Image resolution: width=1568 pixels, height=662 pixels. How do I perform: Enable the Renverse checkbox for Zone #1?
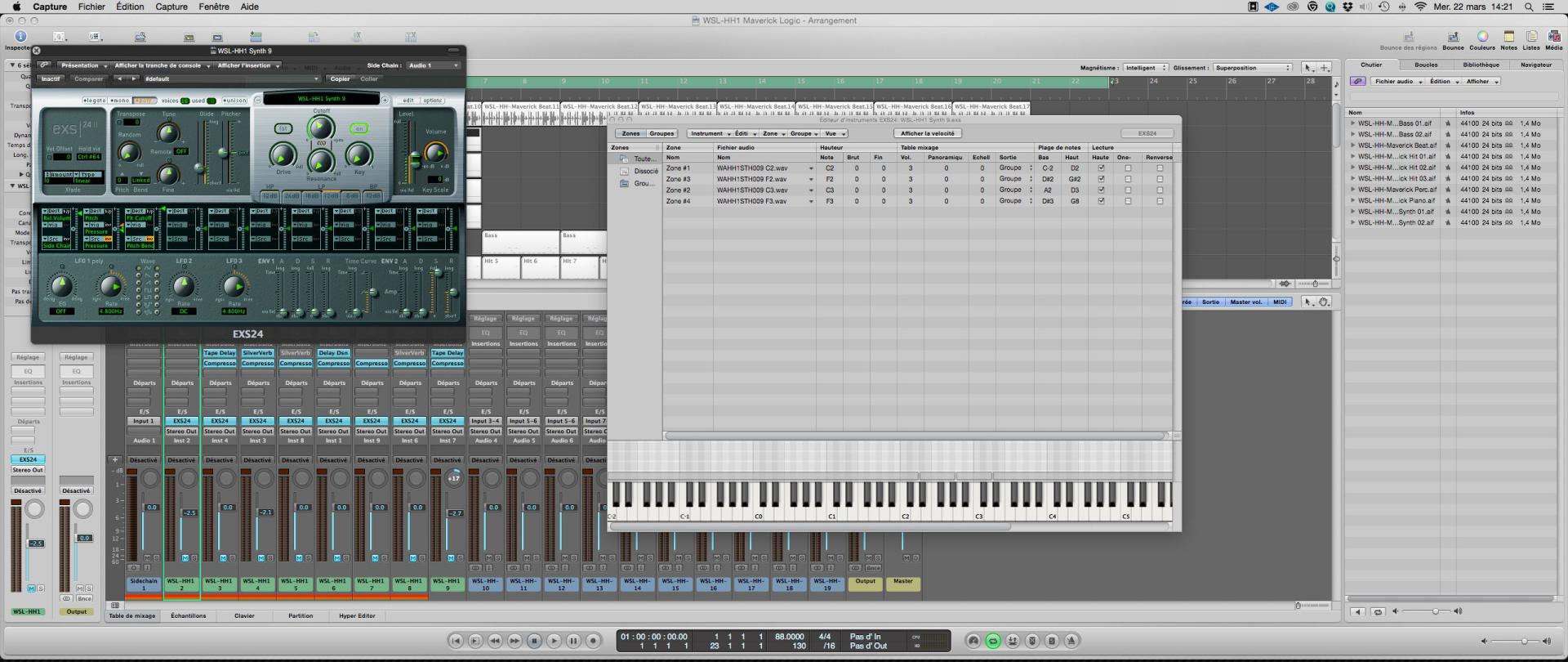point(1160,168)
